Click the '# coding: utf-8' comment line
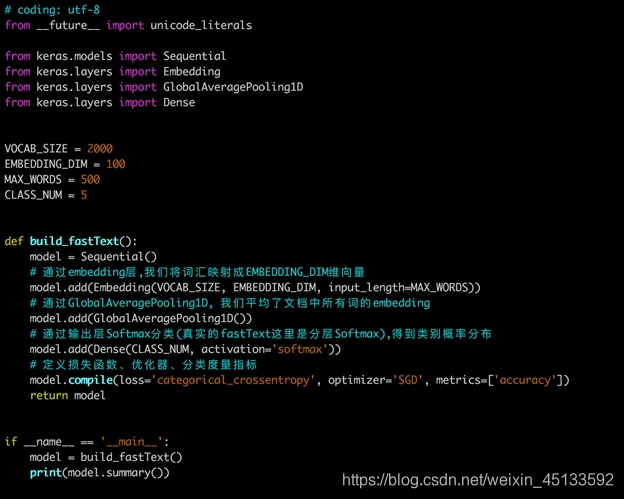Screen dimensions: 624x499 click(x=52, y=10)
